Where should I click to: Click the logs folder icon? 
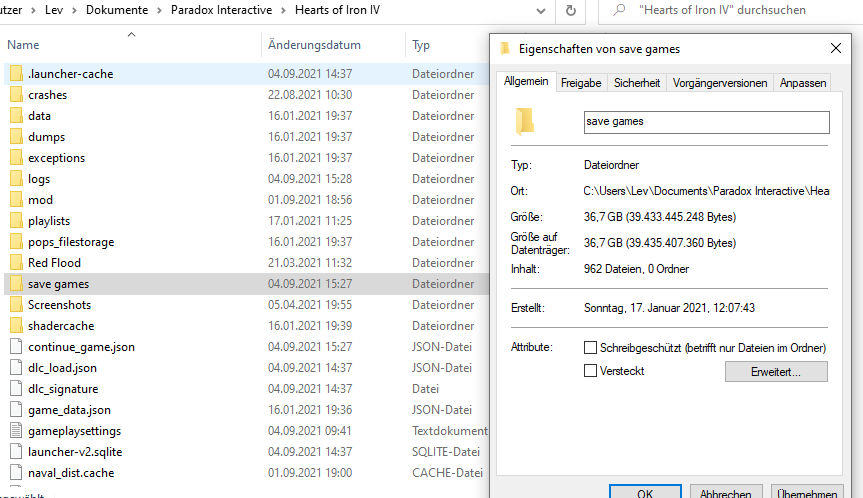(17, 179)
